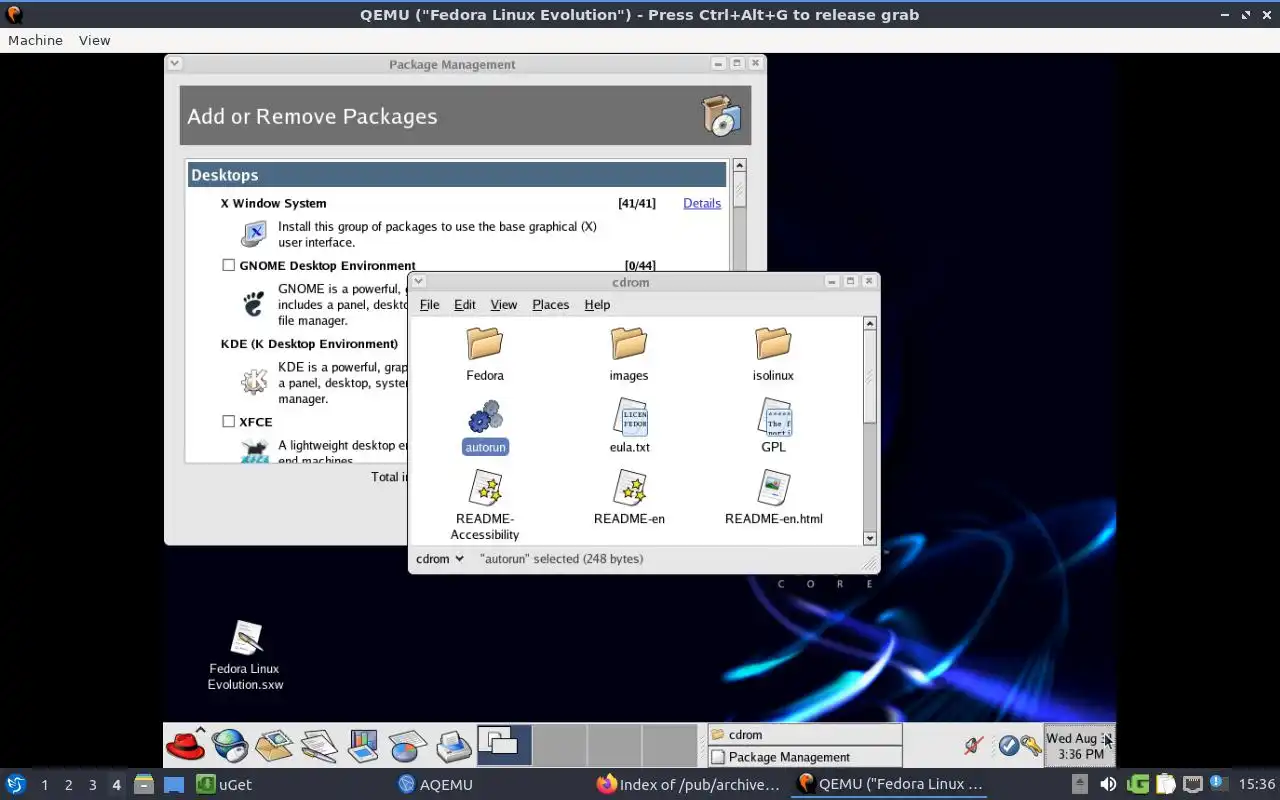Click the guest panel clock Wed Aug

tap(1078, 746)
